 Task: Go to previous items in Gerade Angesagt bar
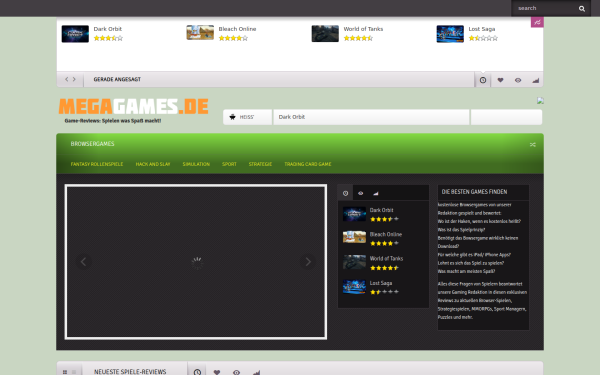pos(67,79)
